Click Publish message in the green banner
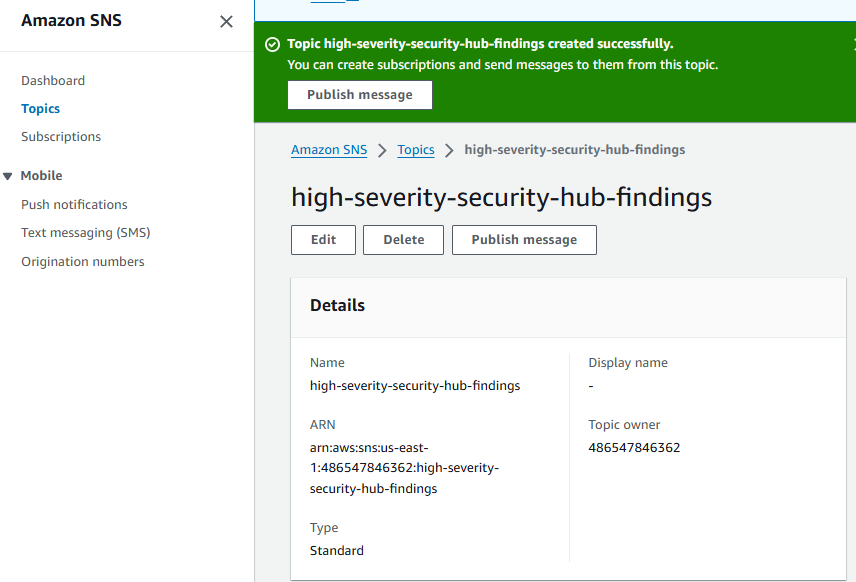Screen dimensions: 856x582 pyautogui.click(x=360, y=95)
